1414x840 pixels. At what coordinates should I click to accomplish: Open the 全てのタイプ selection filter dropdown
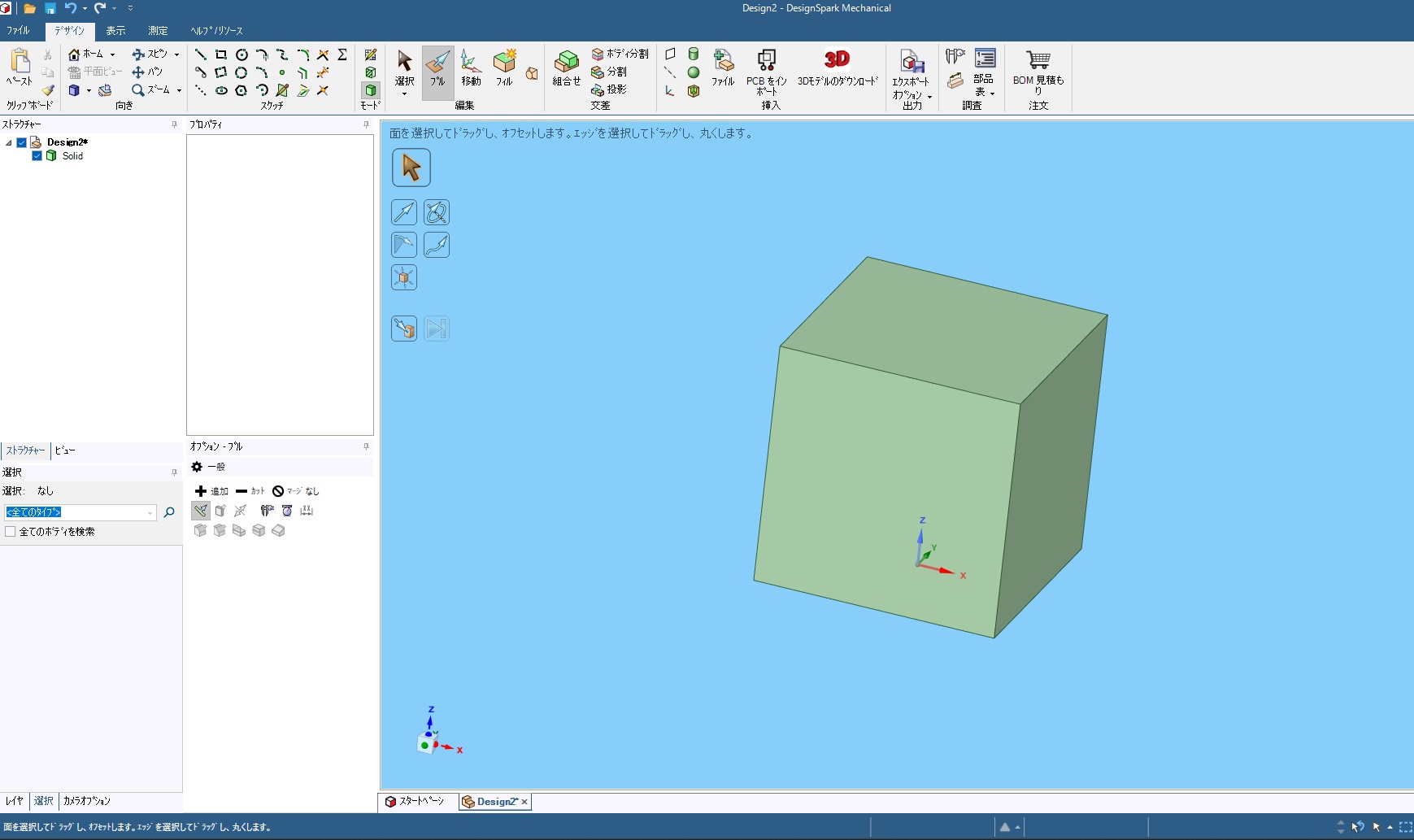coord(150,513)
